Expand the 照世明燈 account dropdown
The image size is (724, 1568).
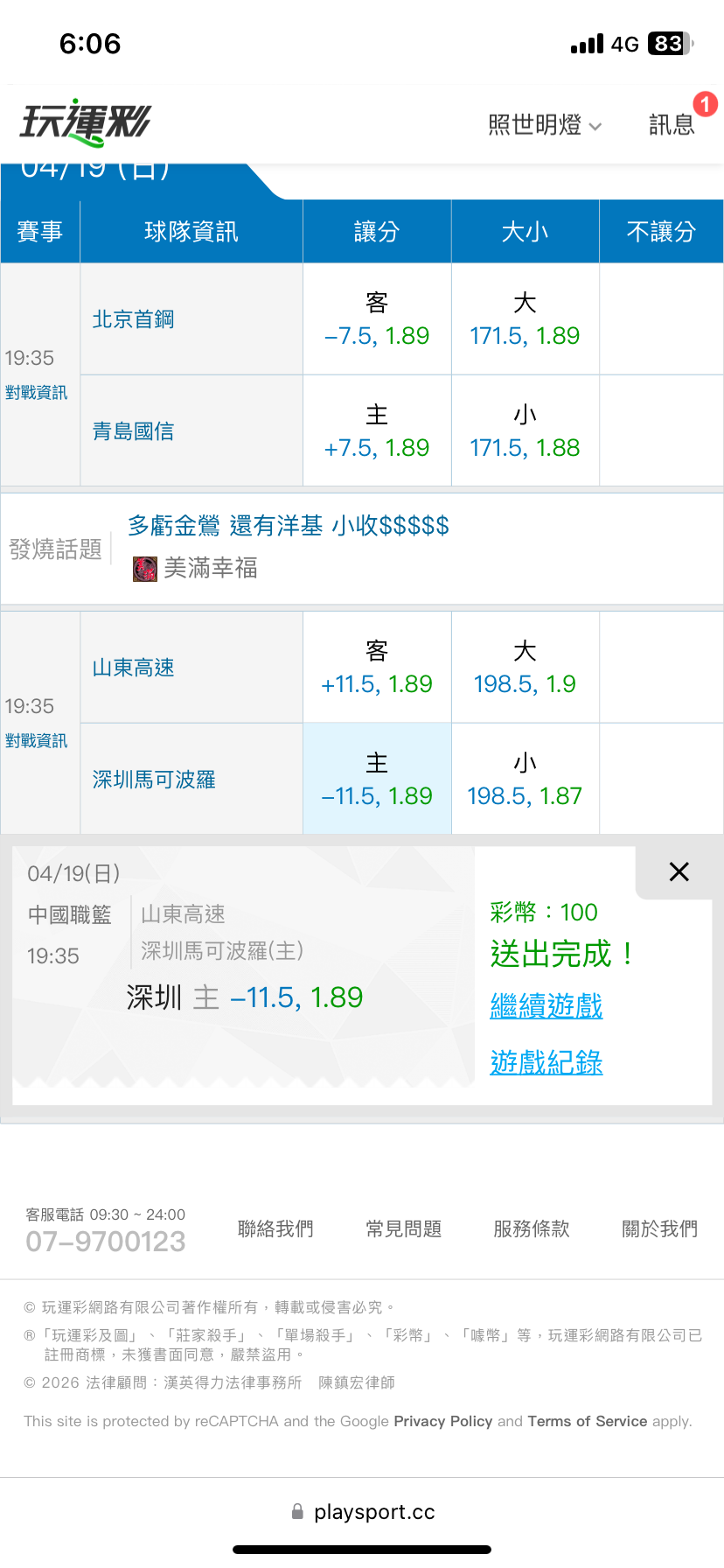[x=544, y=125]
